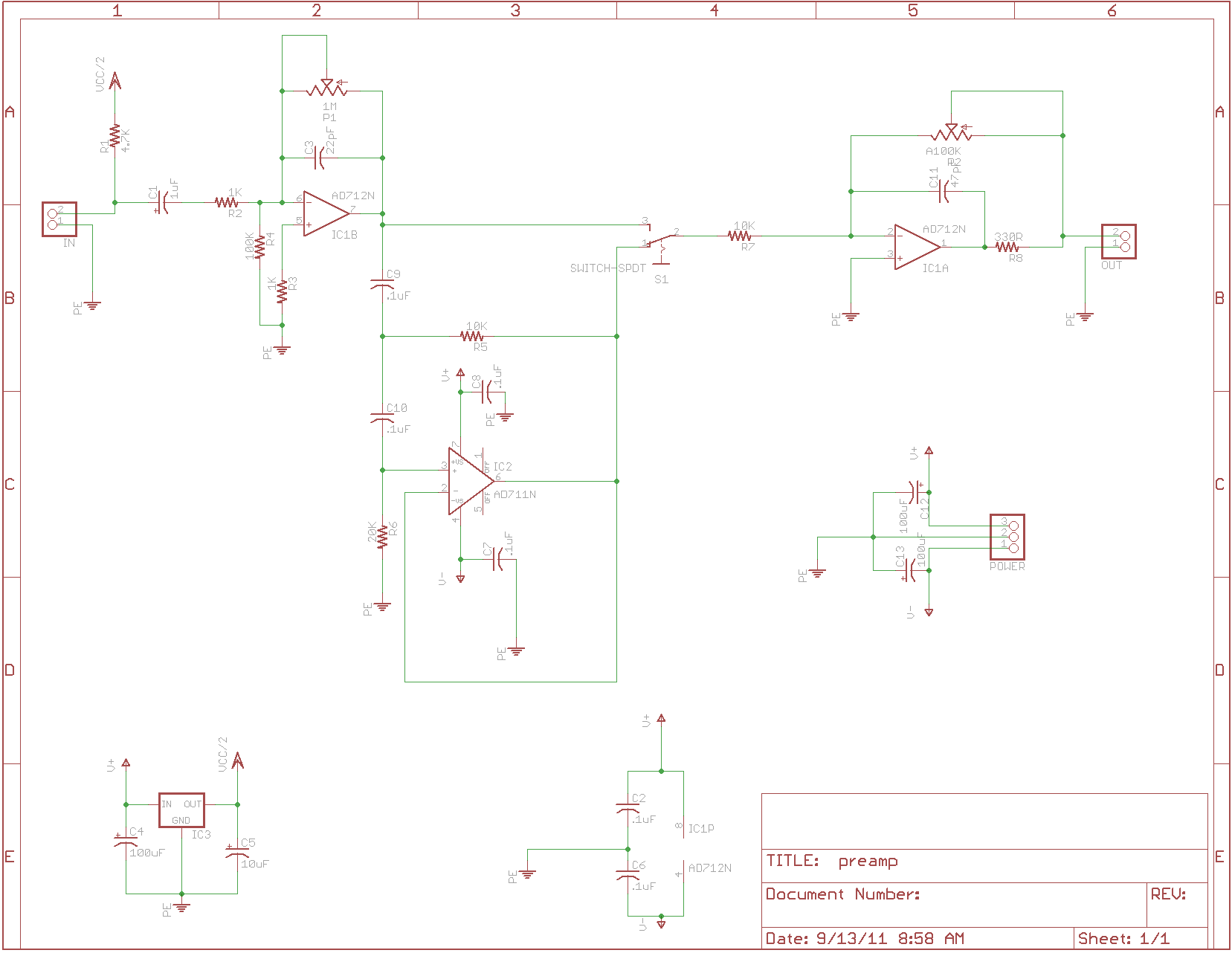Viewport: 1232px width, 953px height.
Task: Click the IC1A op-amp triangle
Action: pyautogui.click(x=916, y=247)
